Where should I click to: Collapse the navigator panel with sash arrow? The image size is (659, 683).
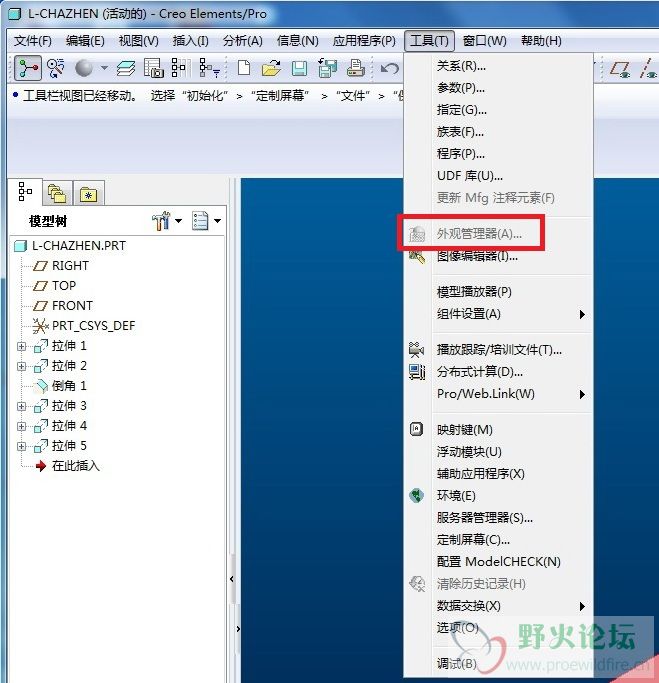(232, 579)
